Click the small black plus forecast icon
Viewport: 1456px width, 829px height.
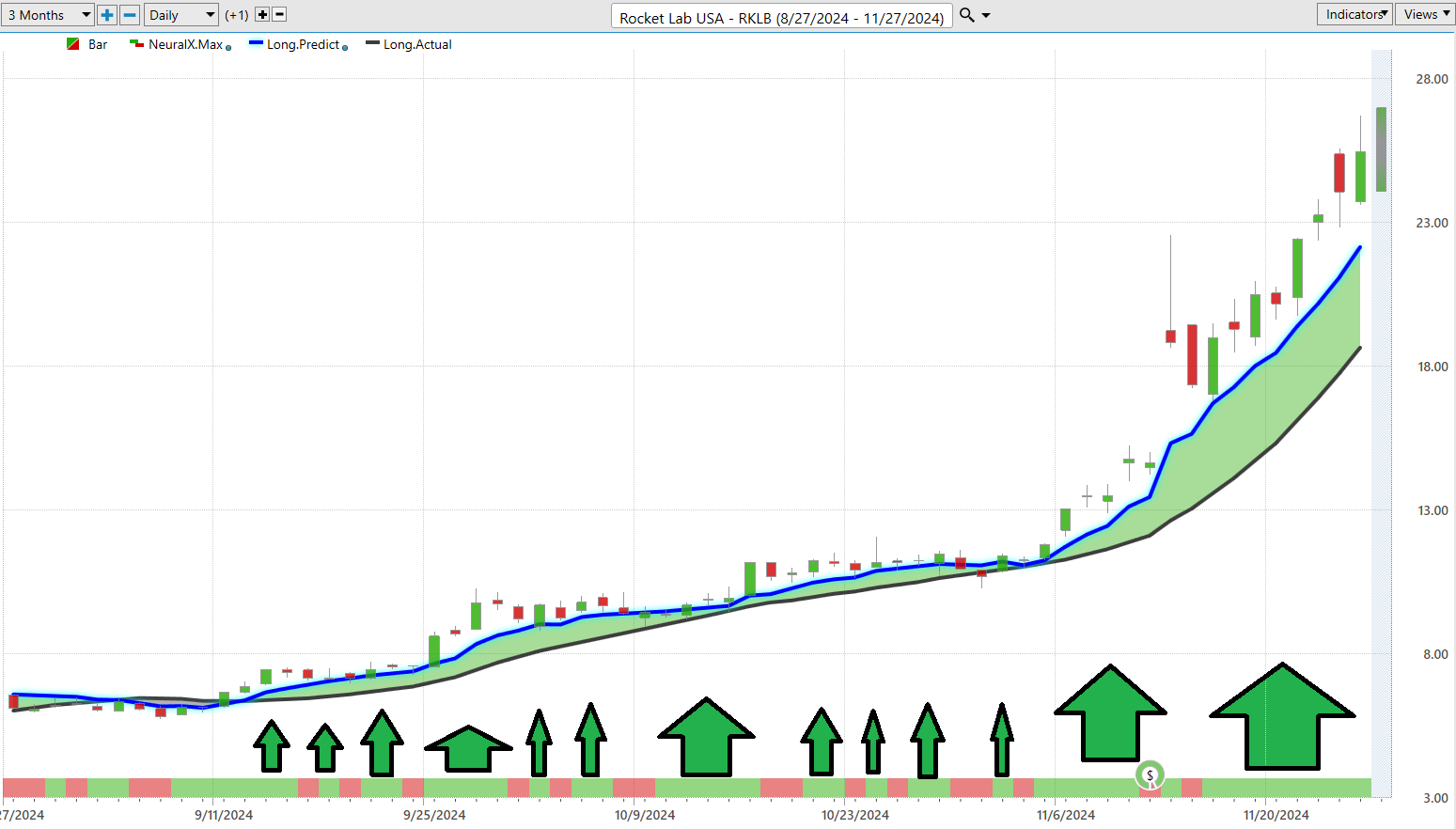(x=262, y=15)
